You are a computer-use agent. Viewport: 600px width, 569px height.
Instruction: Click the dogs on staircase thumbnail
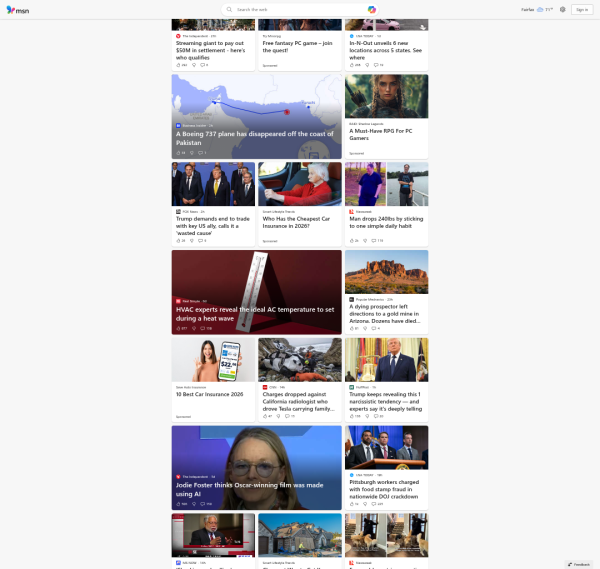pos(386,535)
